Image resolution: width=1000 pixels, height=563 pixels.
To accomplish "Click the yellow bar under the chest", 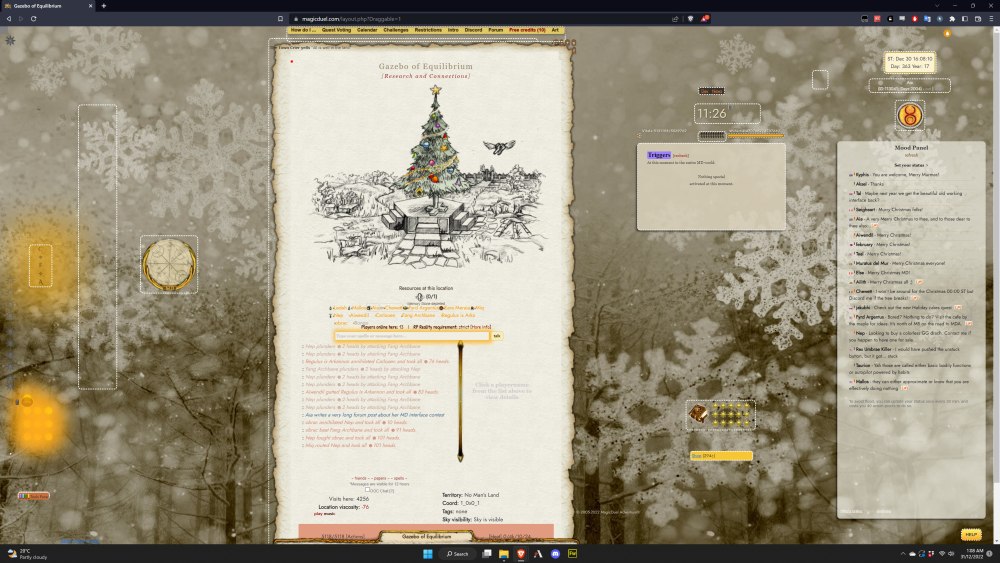I will pyautogui.click(x=721, y=456).
